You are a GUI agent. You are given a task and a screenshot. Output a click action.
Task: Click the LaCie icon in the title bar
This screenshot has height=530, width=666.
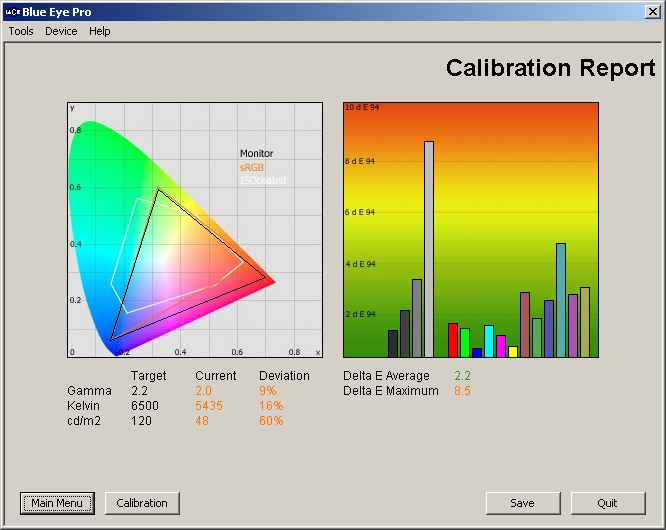[12, 11]
